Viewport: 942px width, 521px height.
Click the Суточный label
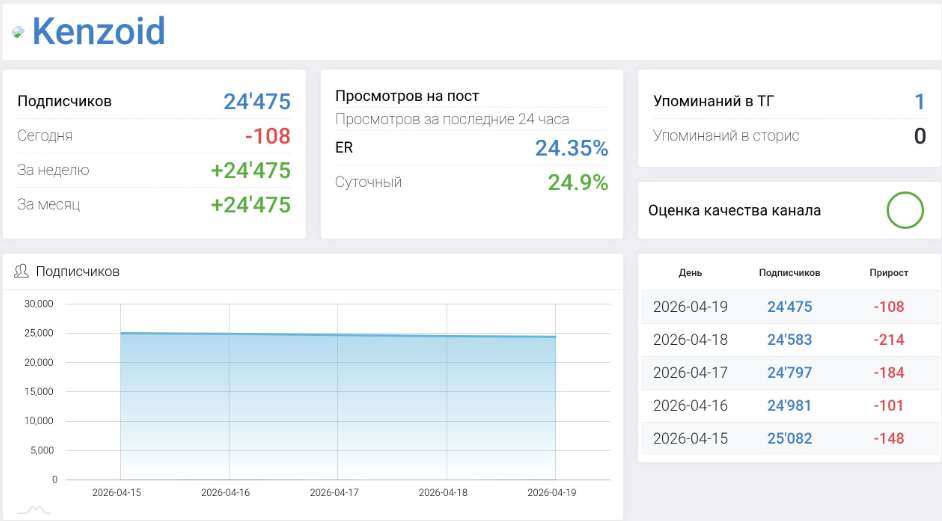368,182
